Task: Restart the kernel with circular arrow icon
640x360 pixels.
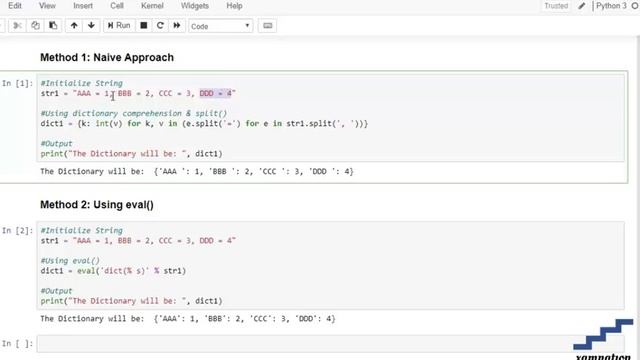Action: 160,26
